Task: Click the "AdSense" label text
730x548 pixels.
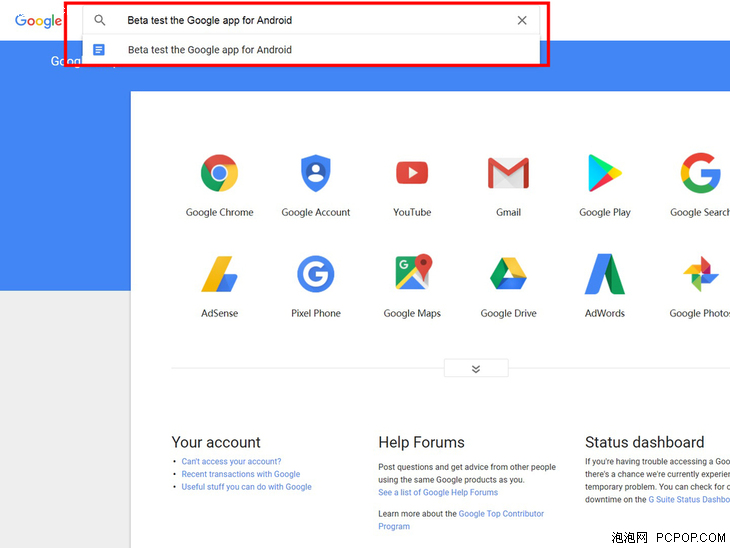Action: click(x=219, y=313)
